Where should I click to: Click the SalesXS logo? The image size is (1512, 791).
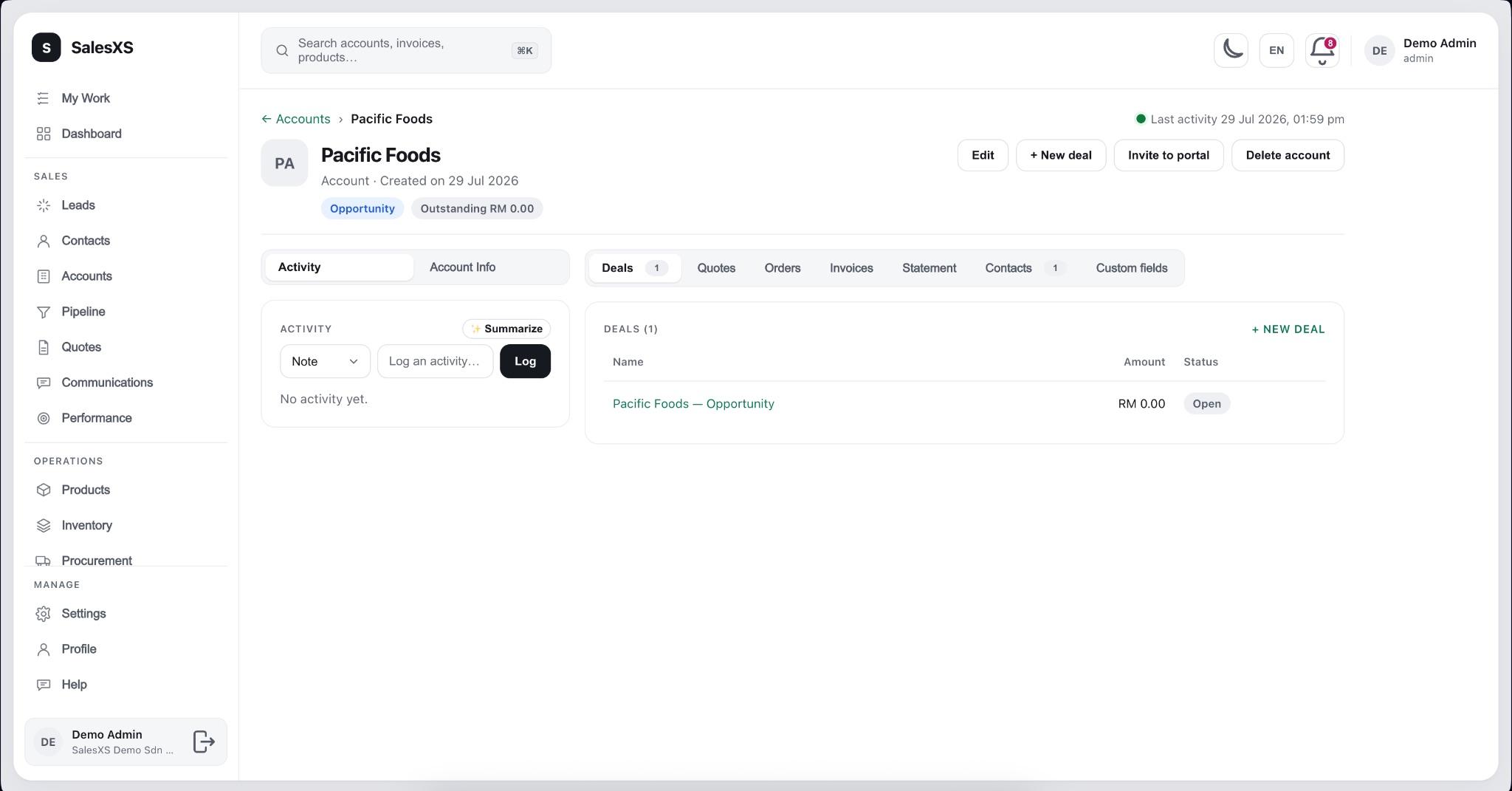tap(83, 47)
